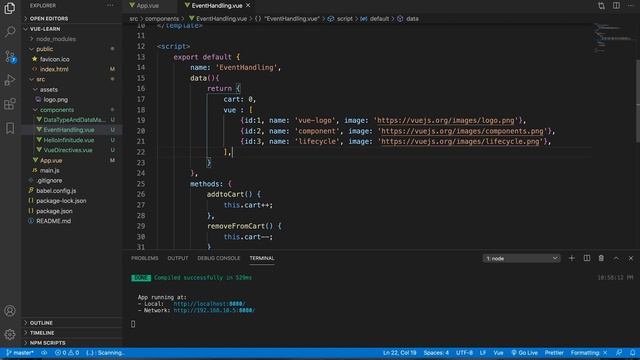
Task: Change indentation via Spaces: 4 status item
Action: coord(436,353)
